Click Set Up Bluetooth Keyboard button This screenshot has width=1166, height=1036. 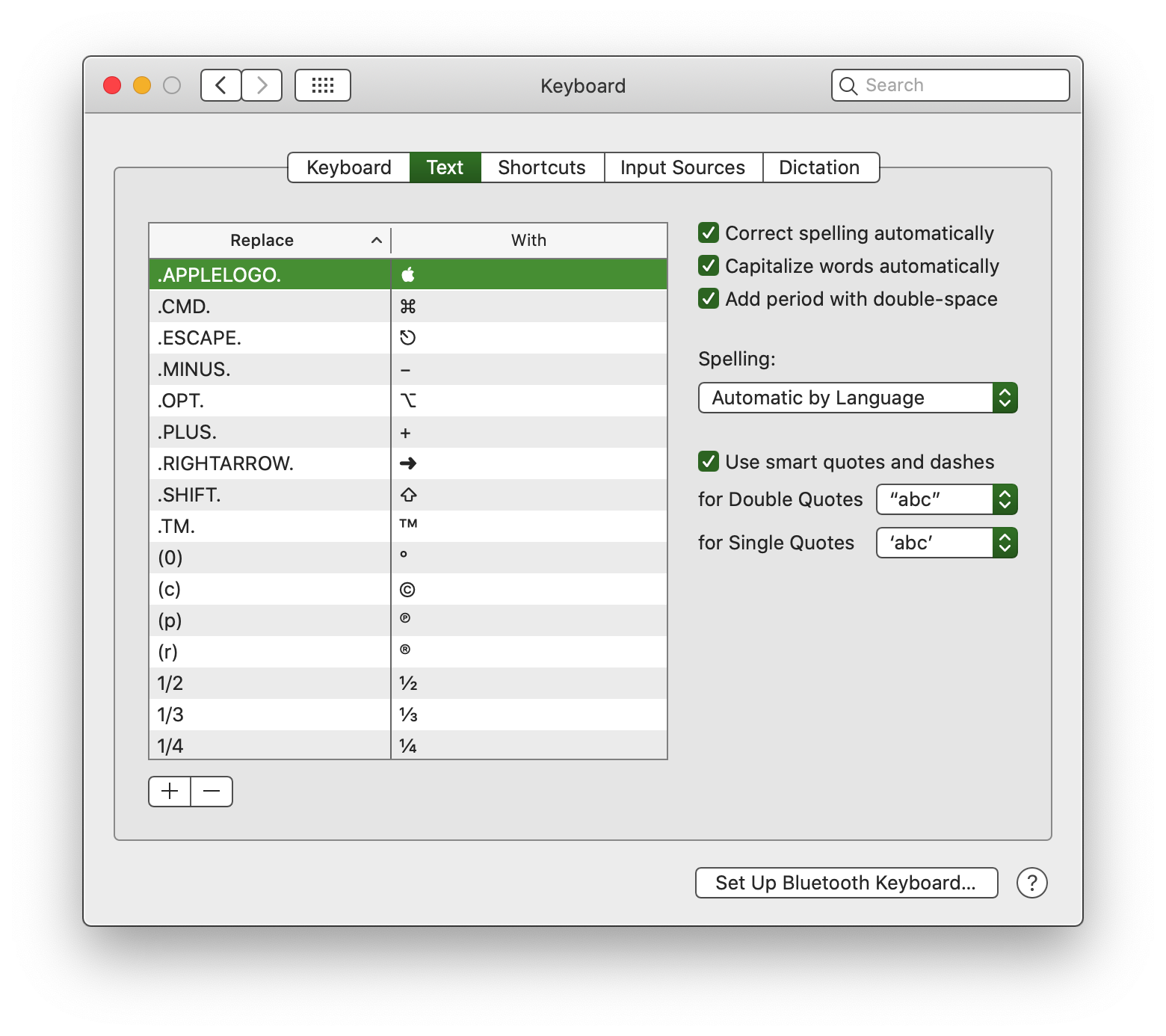pos(846,883)
